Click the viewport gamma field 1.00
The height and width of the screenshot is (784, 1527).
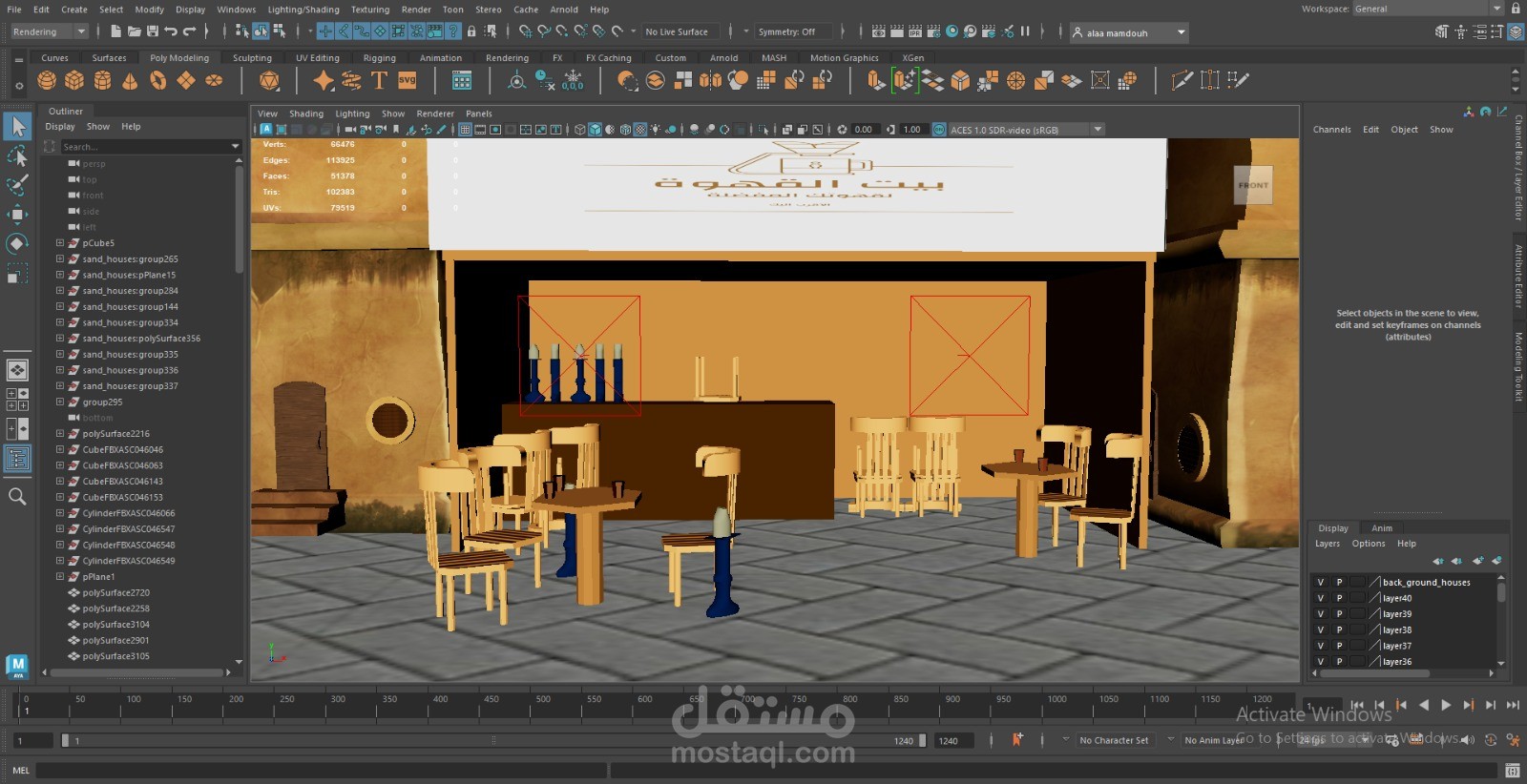tap(912, 130)
